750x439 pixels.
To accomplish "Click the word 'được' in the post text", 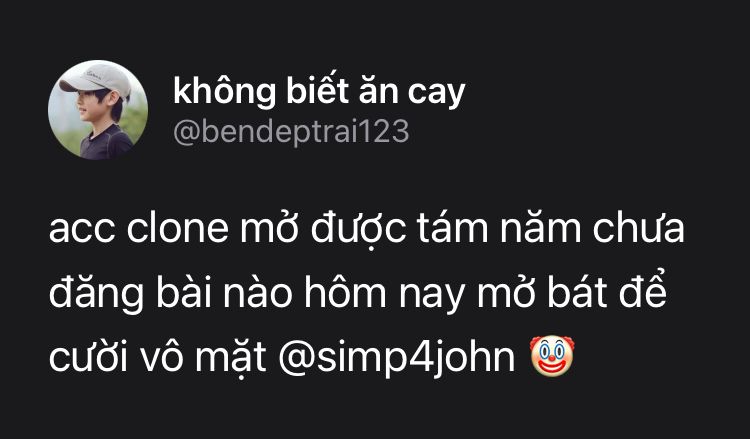I will [358, 230].
